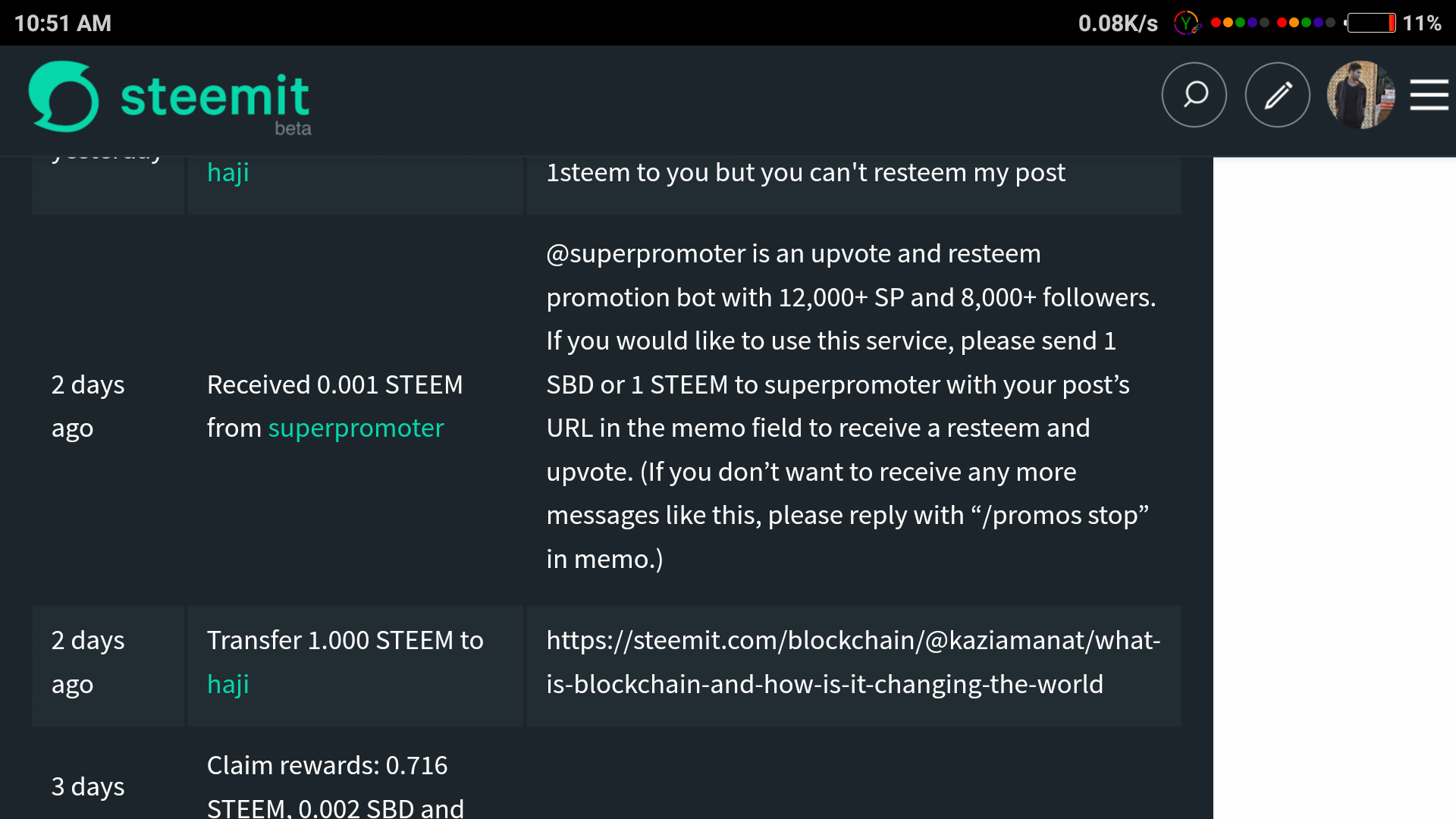Open search with the magnifier icon

click(x=1194, y=95)
